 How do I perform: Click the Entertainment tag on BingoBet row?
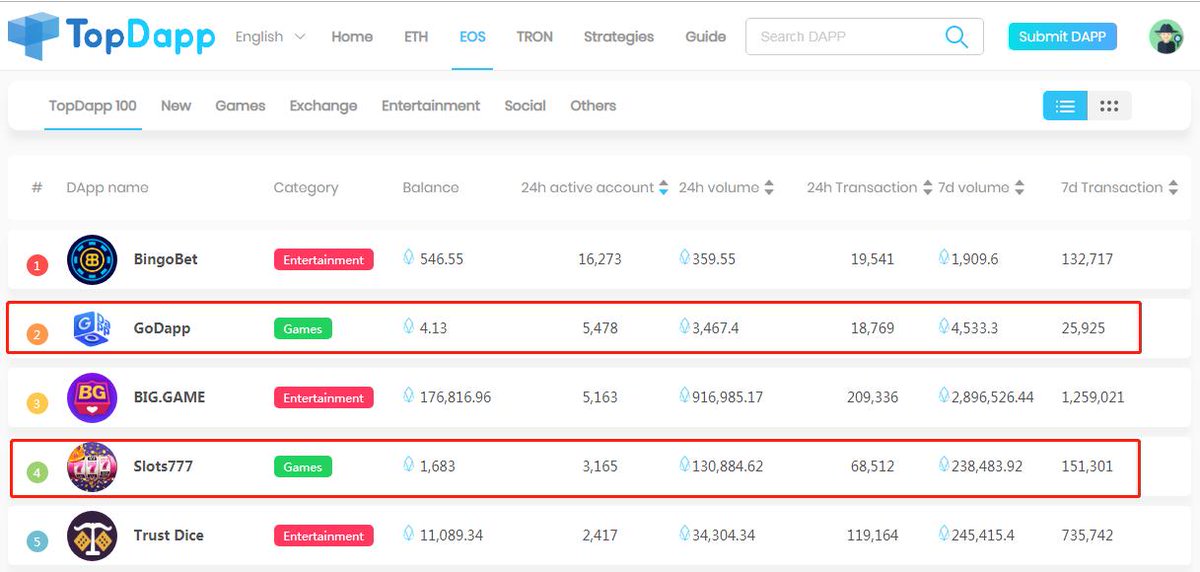point(323,260)
